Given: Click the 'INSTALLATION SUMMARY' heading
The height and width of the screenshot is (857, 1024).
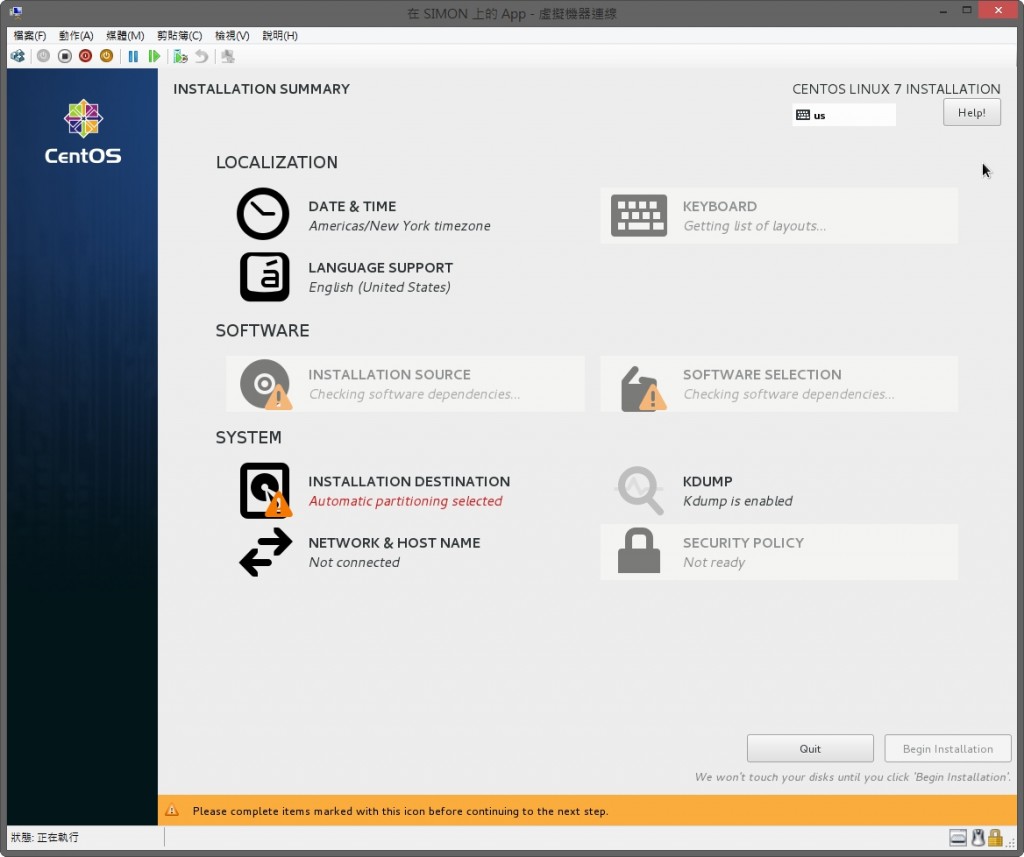Looking at the screenshot, I should [x=261, y=89].
